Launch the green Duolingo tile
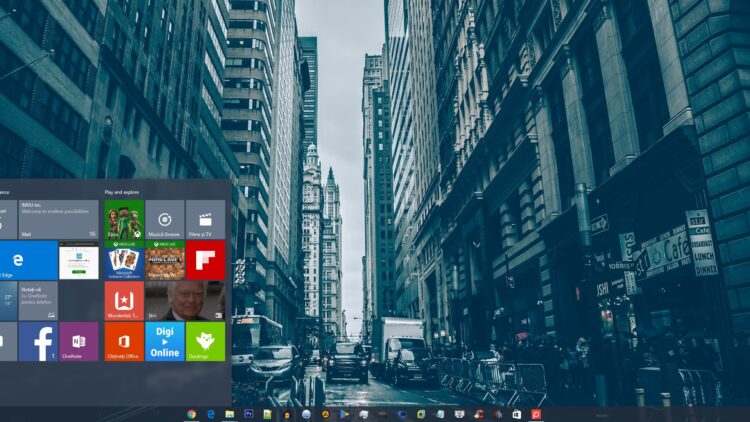Image resolution: width=750 pixels, height=422 pixels. 205,341
